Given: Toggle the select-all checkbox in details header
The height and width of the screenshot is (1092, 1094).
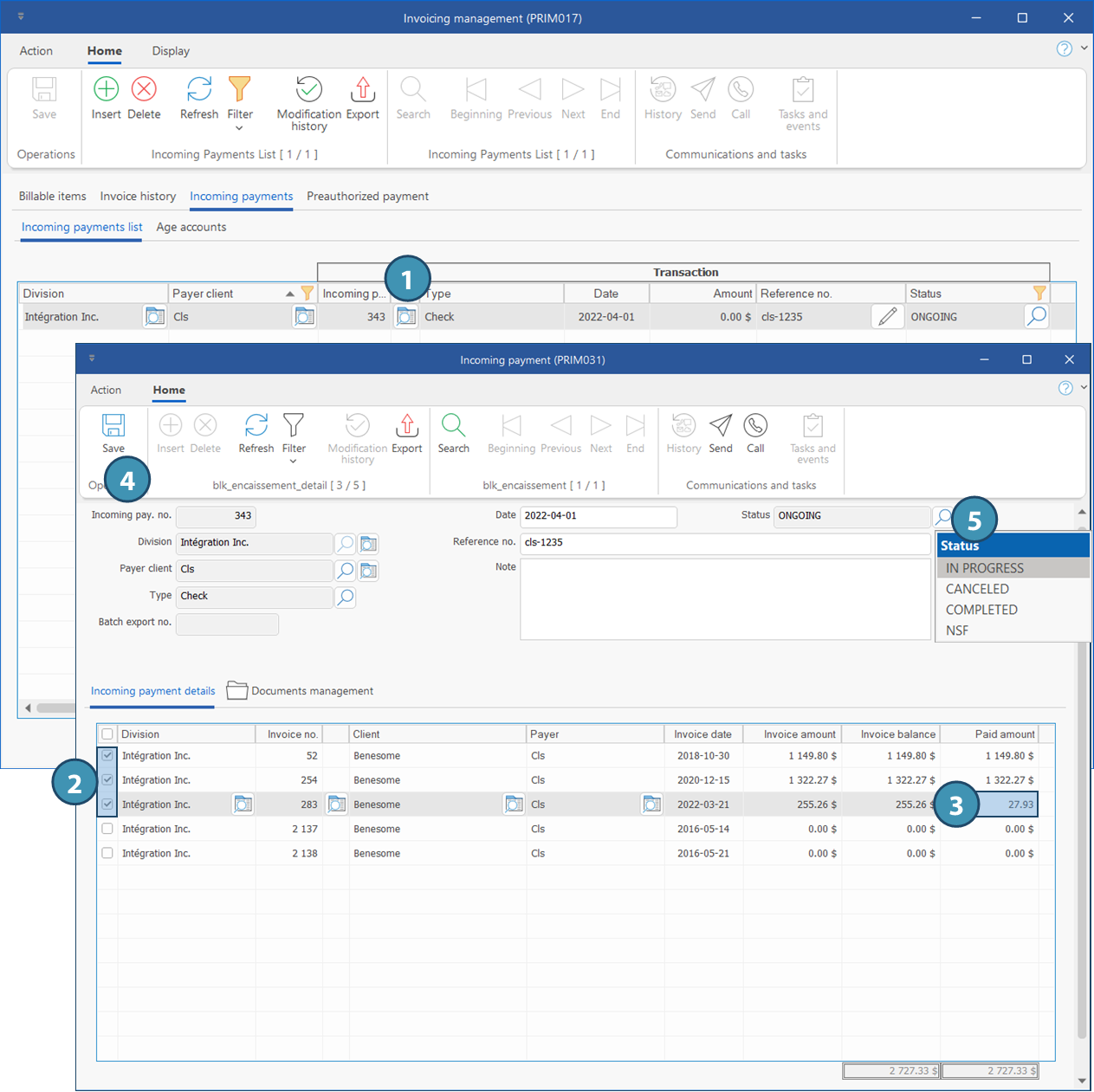Looking at the screenshot, I should [107, 734].
